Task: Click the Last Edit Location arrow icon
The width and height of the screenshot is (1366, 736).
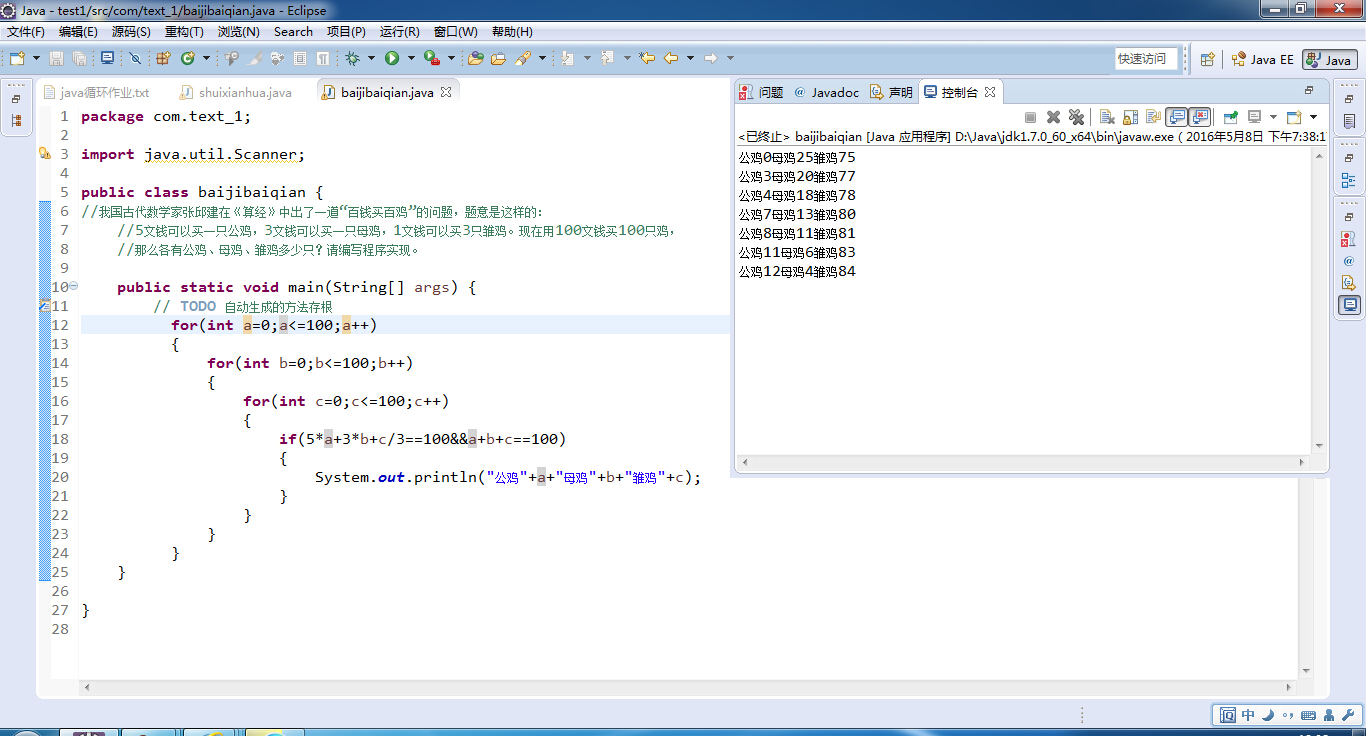Action: click(647, 58)
